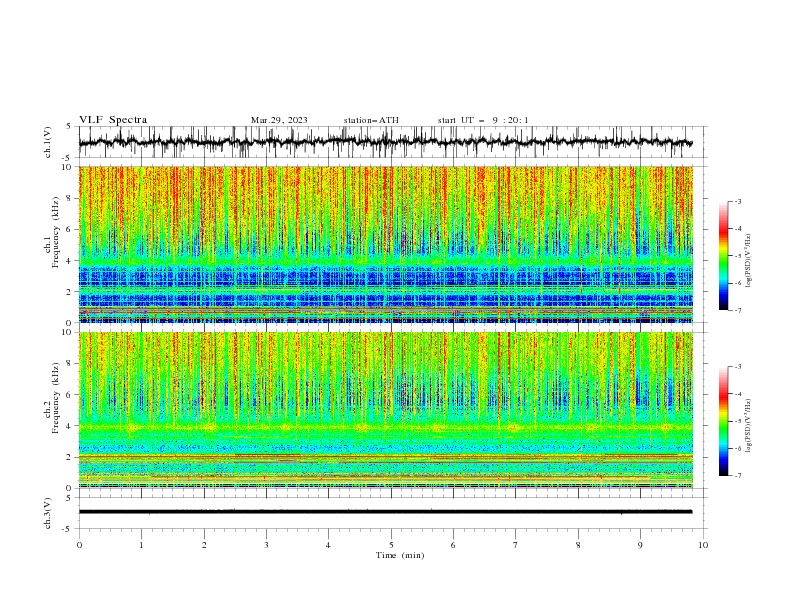
Task: Click the ch.1 waveform trace plot
Action: pyautogui.click(x=385, y=142)
